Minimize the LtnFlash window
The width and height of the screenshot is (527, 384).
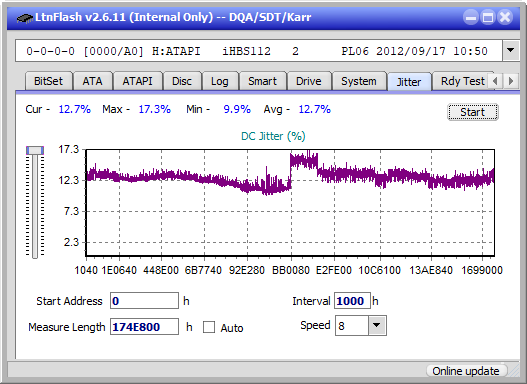pyautogui.click(x=471, y=17)
